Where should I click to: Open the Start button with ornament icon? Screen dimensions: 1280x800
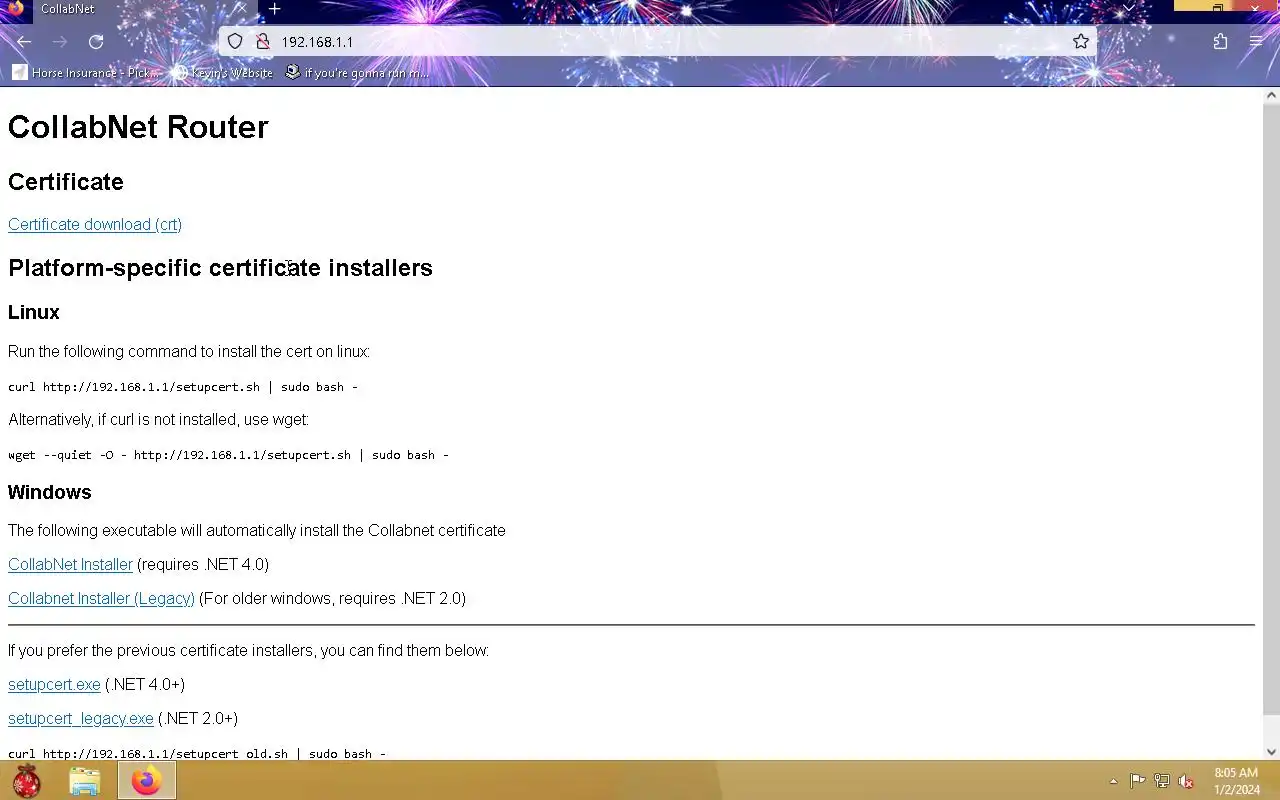[27, 780]
